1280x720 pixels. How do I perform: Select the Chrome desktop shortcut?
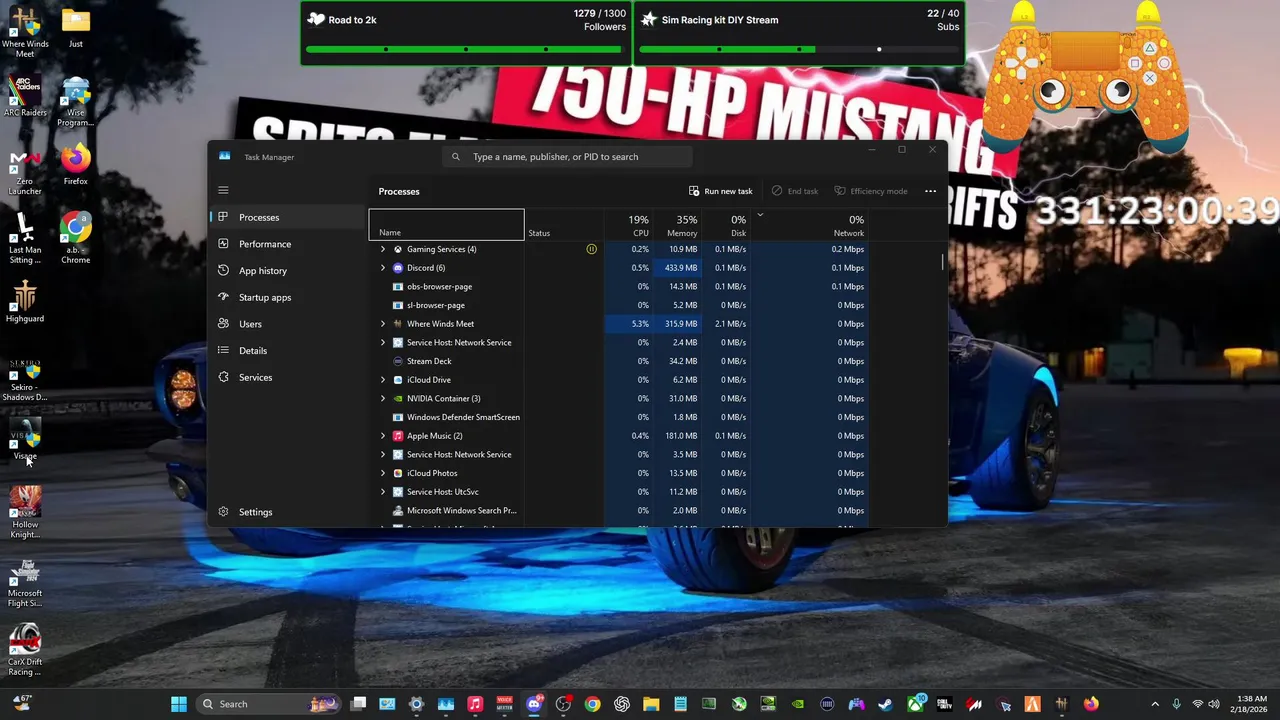pos(76,236)
